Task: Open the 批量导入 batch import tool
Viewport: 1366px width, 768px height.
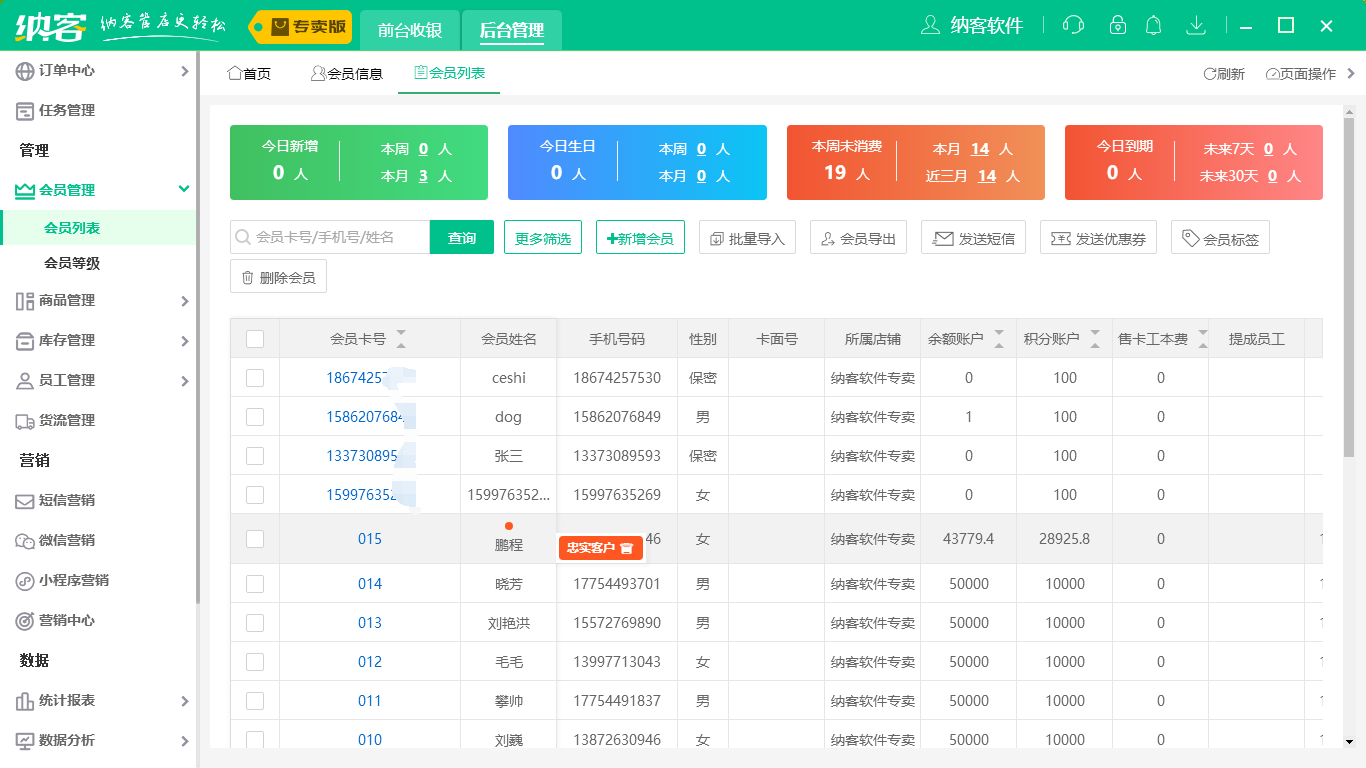Action: (747, 237)
